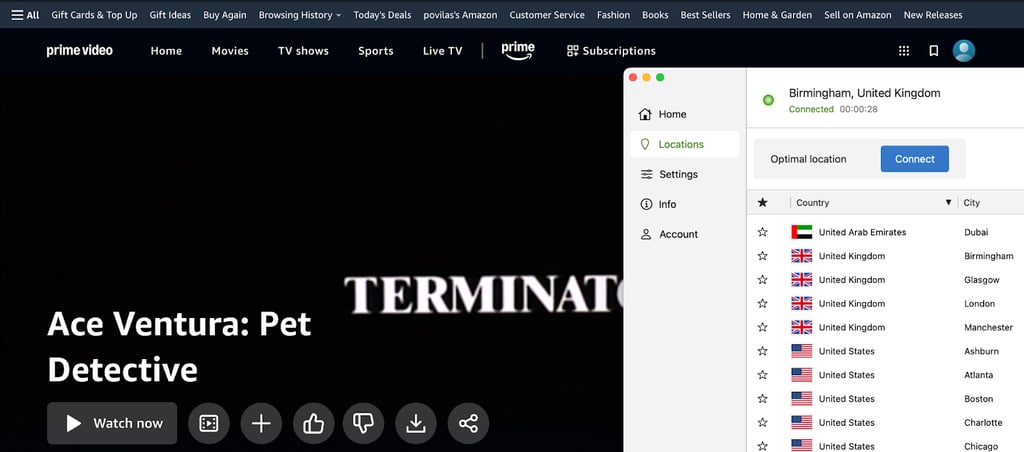
Task: Favorite the United Kingdom Manchester server
Action: point(762,327)
